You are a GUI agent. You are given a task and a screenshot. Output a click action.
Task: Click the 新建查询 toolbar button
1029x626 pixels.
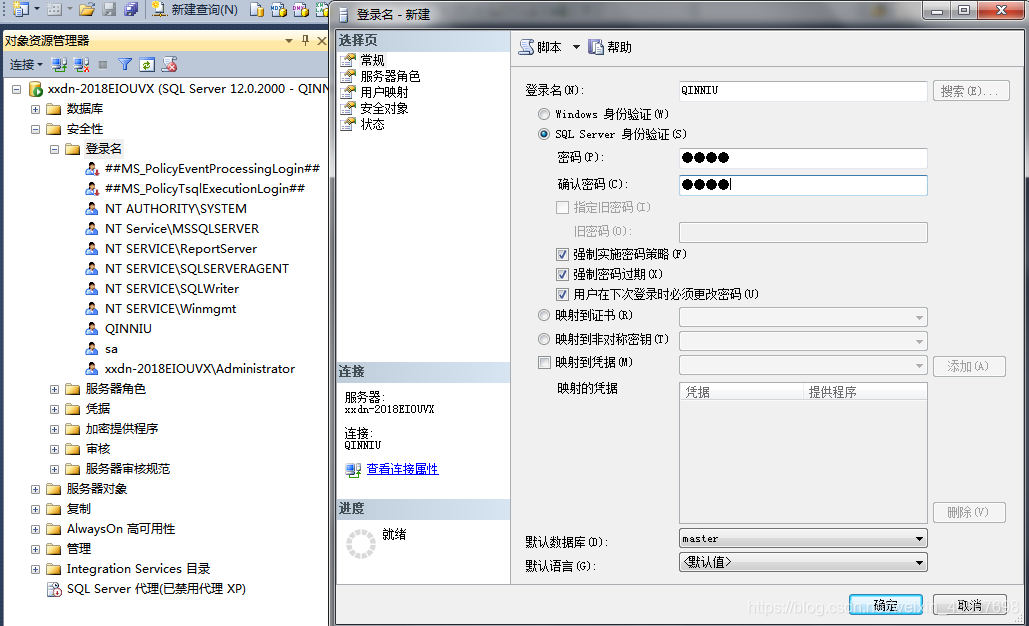point(195,9)
